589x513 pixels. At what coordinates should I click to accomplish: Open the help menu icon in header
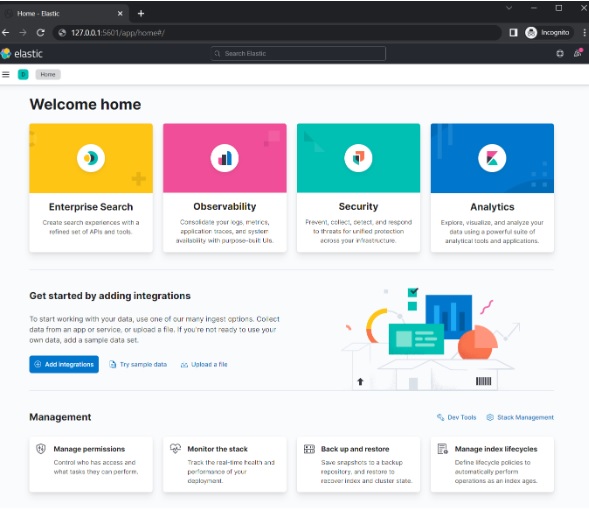[560, 54]
